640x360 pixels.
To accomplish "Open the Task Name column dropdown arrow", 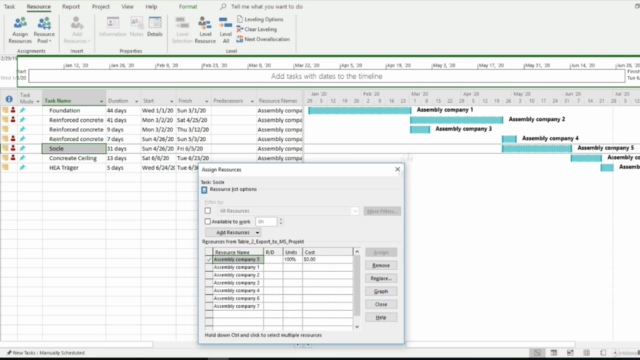I will (101, 101).
